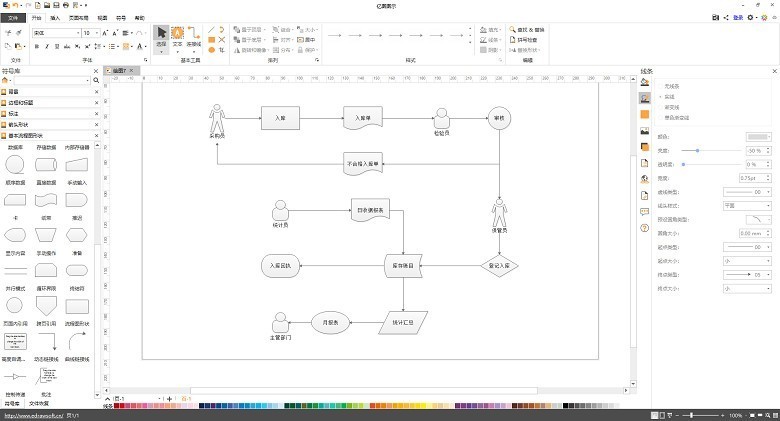Choose the 连接线 connector tool
780x421 pixels.
tap(194, 38)
